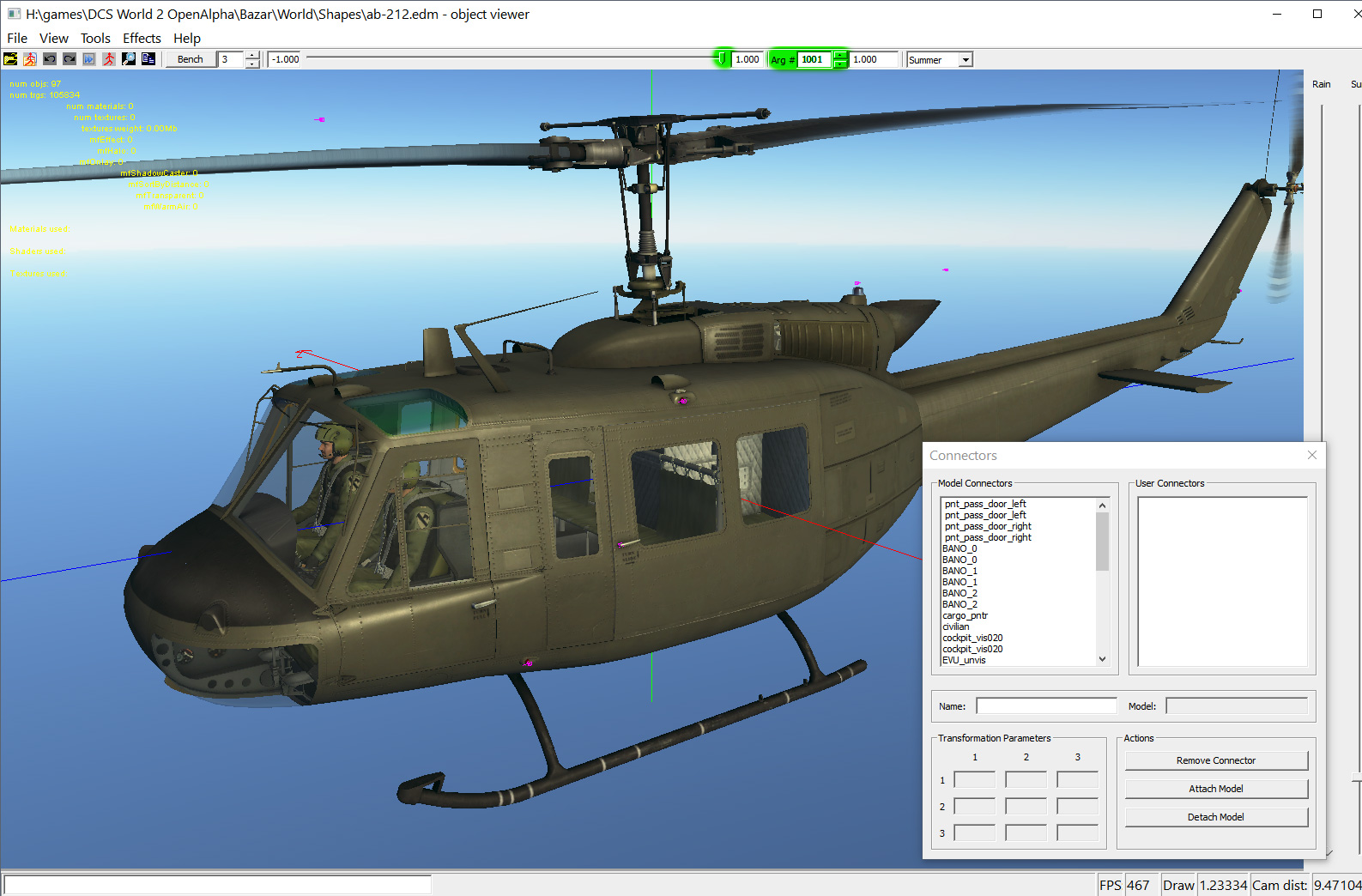The height and width of the screenshot is (896, 1362).
Task: Close the Connectors panel
Action: tap(1311, 455)
